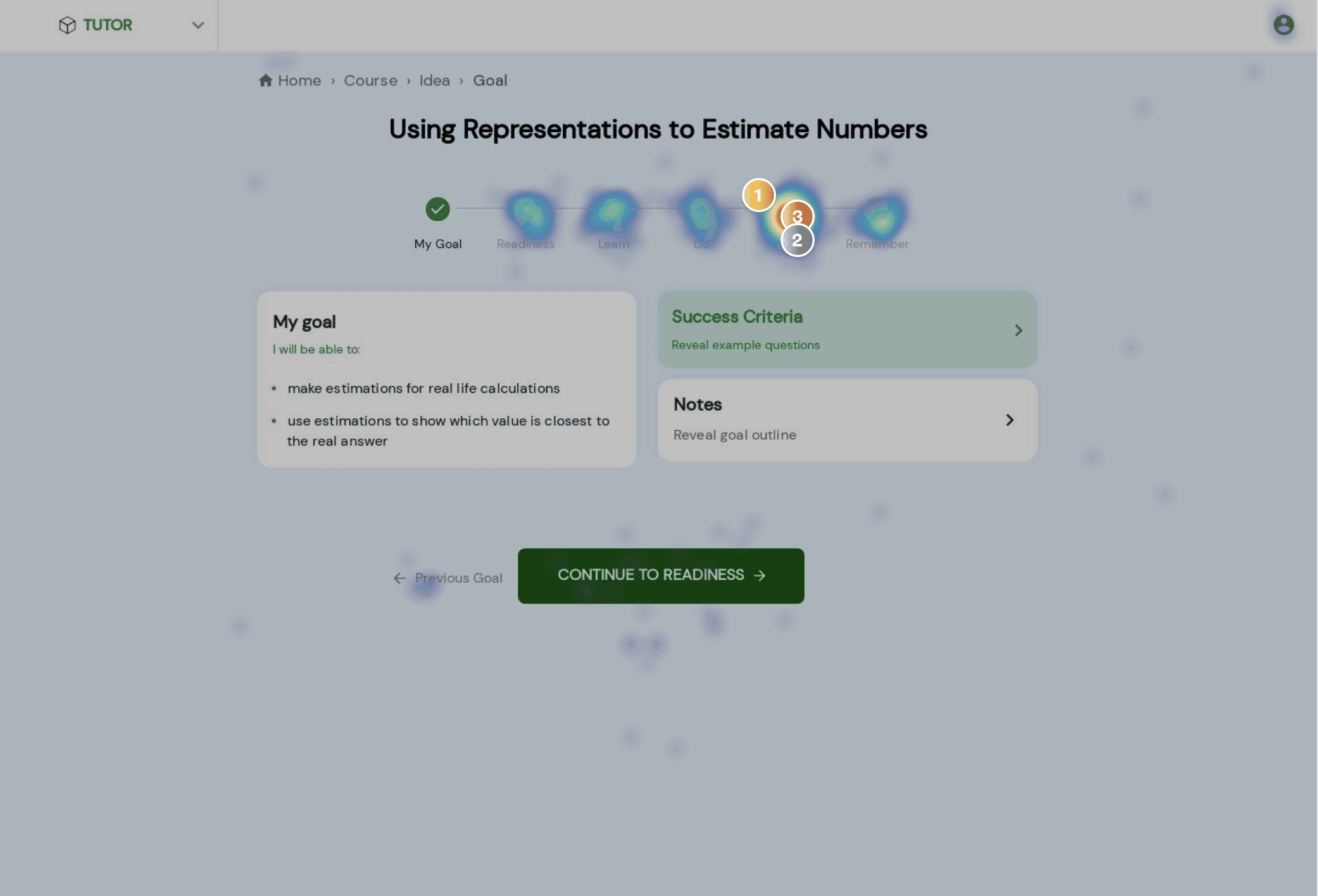Select the Learn step icon

coord(613,209)
